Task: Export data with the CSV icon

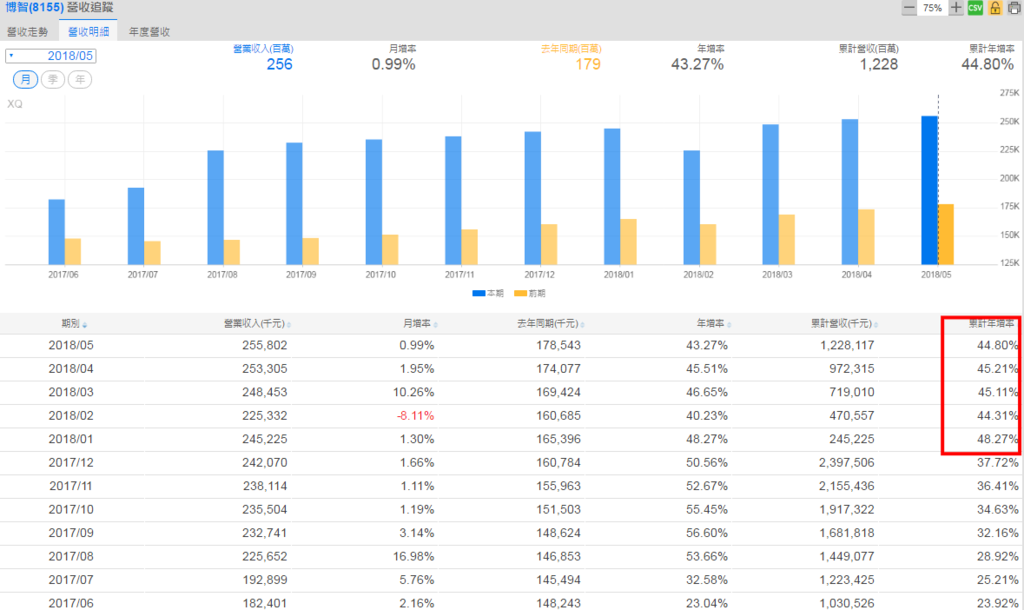Action: point(975,8)
